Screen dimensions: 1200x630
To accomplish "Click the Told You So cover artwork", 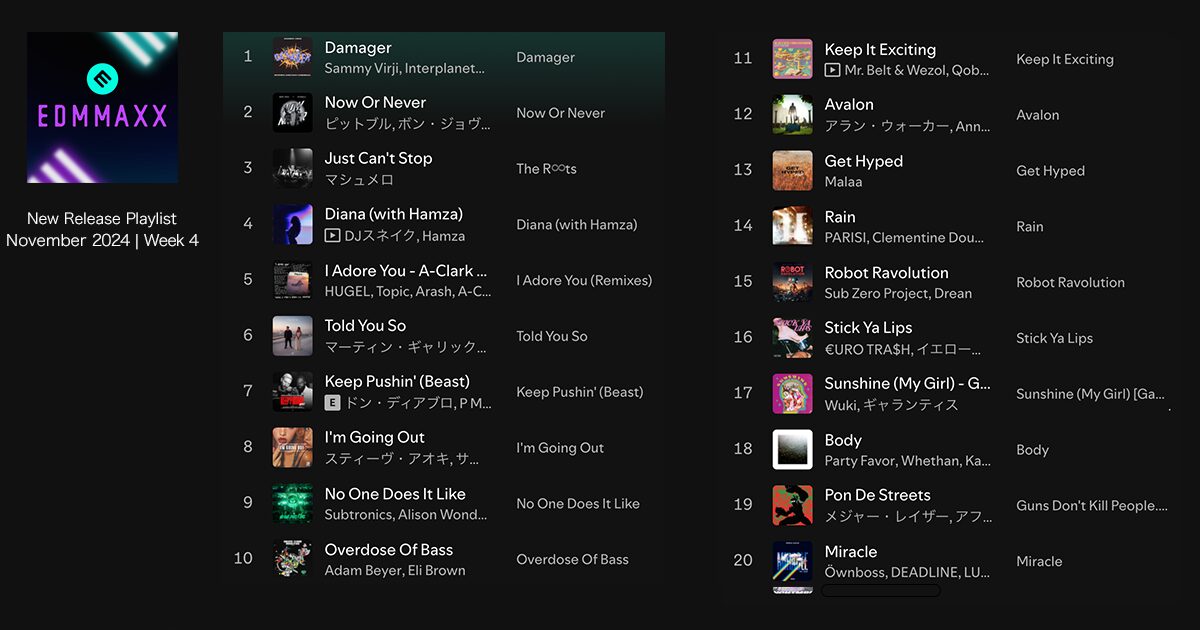I will [x=292, y=336].
